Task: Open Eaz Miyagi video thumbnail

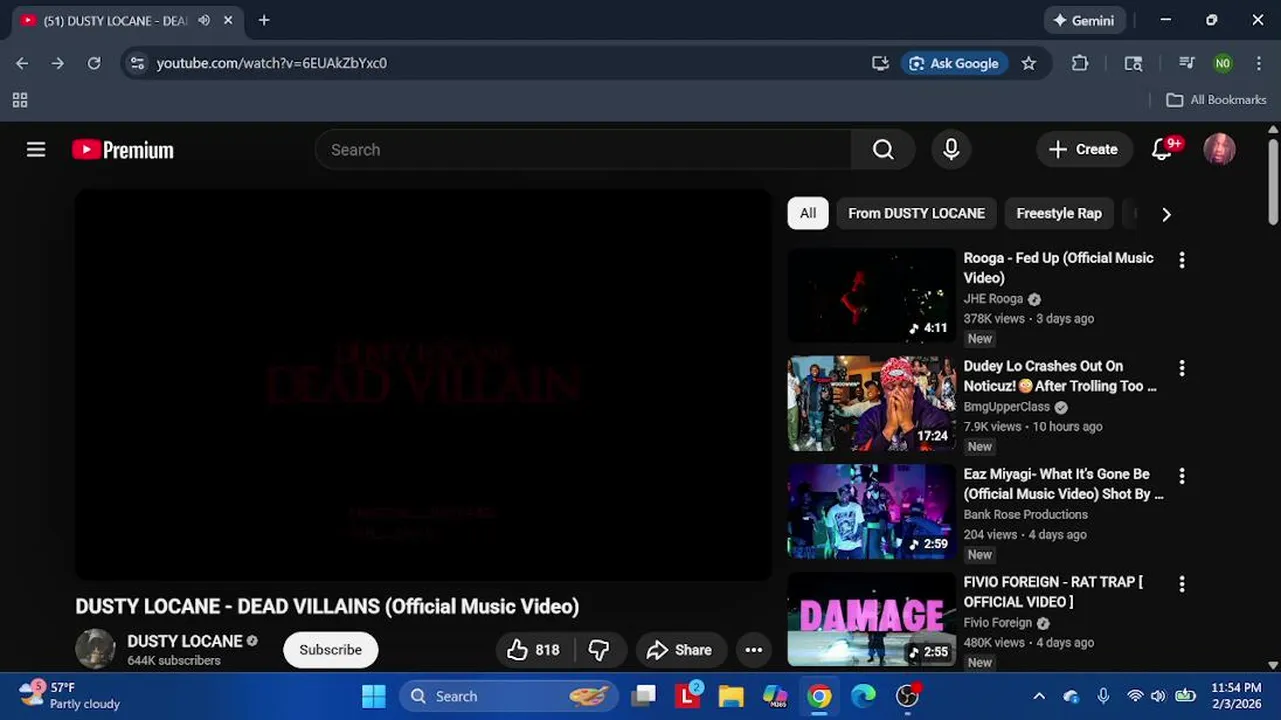Action: pos(871,511)
